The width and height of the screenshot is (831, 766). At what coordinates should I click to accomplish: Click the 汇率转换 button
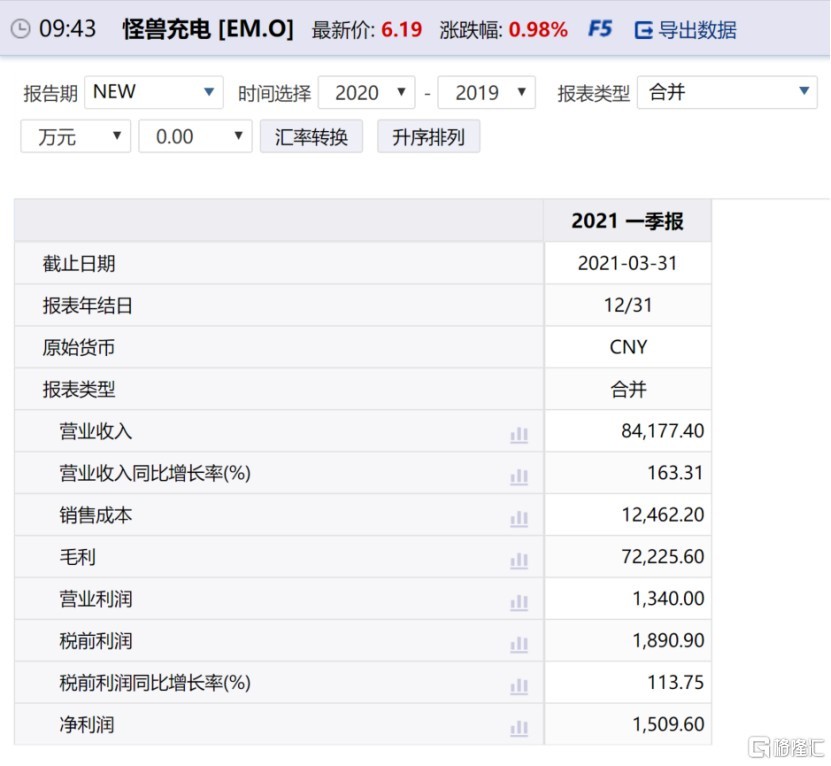click(x=311, y=136)
